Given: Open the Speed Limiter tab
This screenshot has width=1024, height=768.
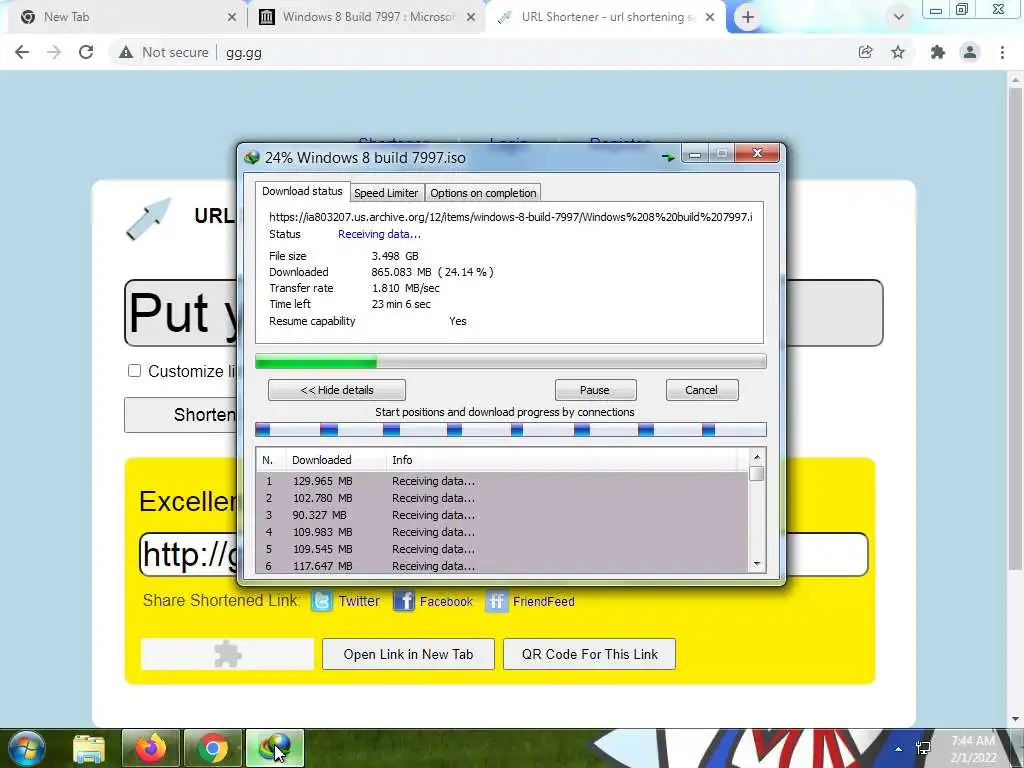Looking at the screenshot, I should [386, 193].
